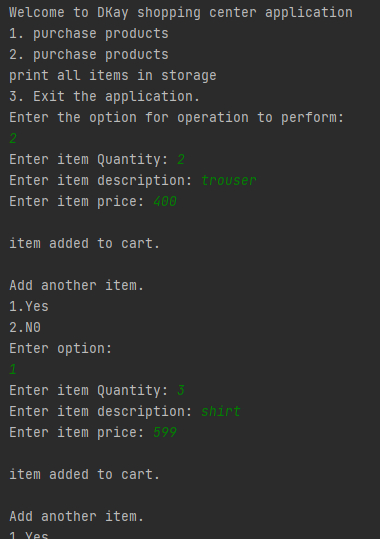
Task: Click the green input value 1 under the "Enter option:" prompt
Action: 13,370
